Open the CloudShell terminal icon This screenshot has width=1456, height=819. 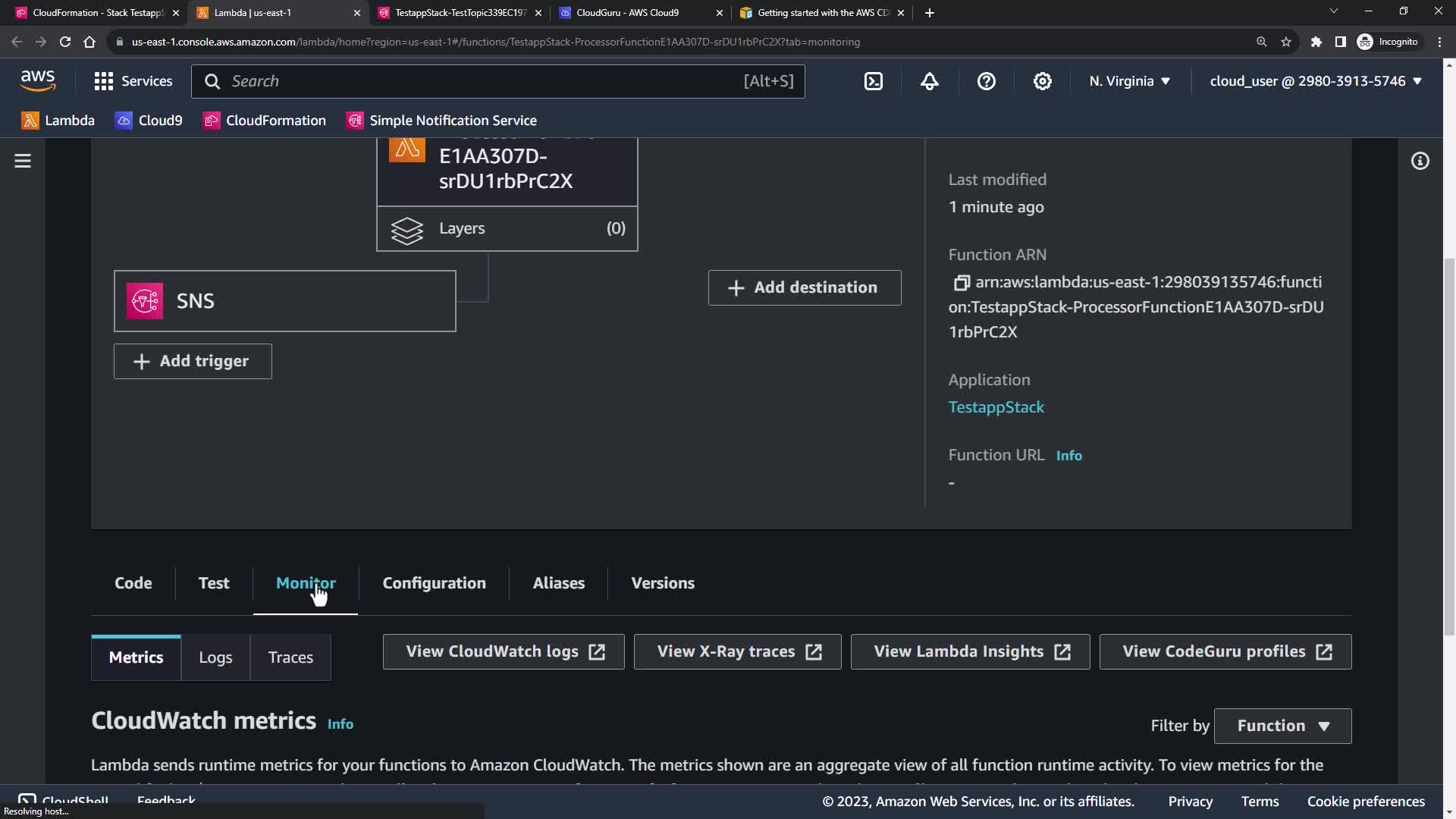874,81
